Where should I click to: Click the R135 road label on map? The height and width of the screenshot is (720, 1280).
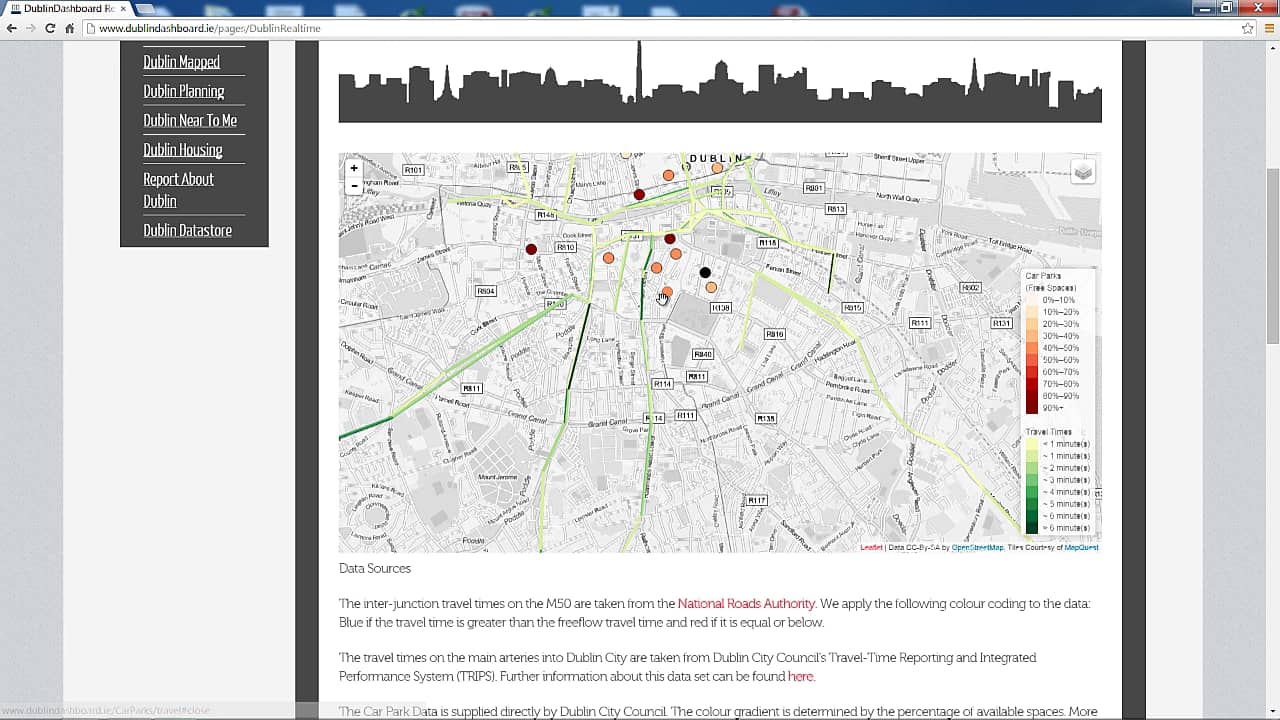click(x=765, y=419)
